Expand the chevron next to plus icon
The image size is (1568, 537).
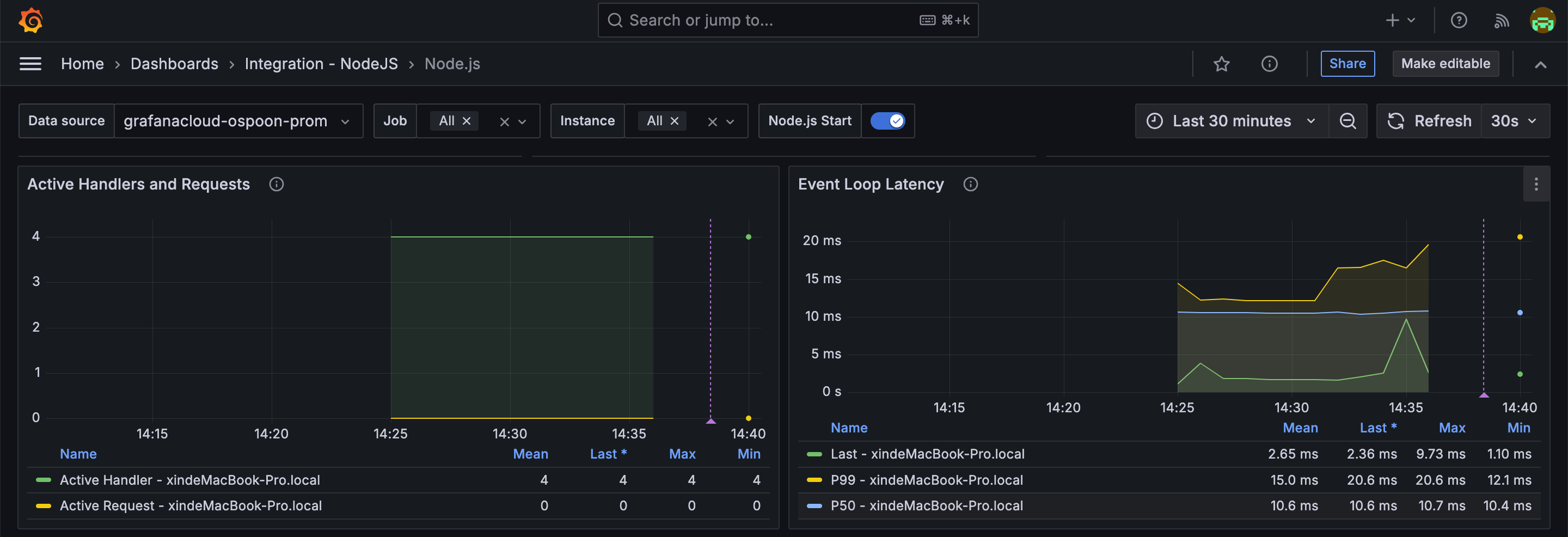click(x=1411, y=20)
